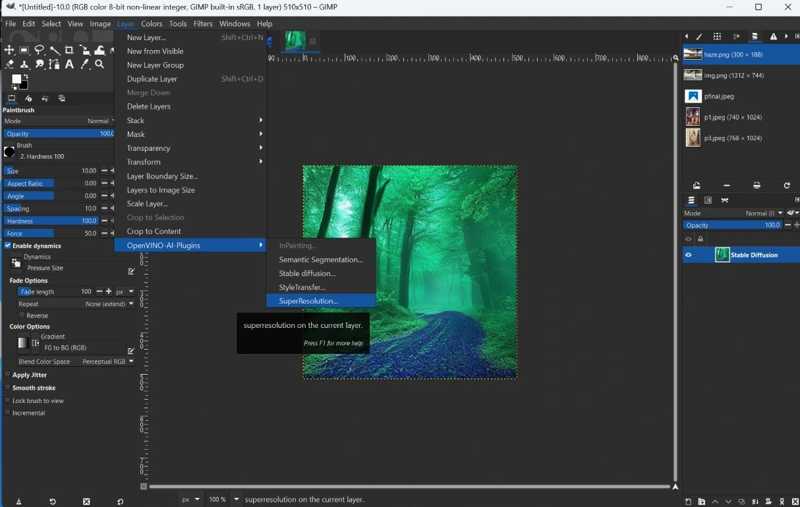The height and width of the screenshot is (507, 800).
Task: Click delete tool preset icon at panel bottom
Action: click(x=86, y=501)
